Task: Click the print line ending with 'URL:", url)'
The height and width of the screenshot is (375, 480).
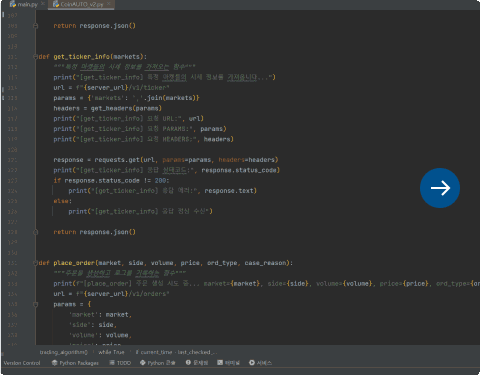Action: tap(128, 119)
